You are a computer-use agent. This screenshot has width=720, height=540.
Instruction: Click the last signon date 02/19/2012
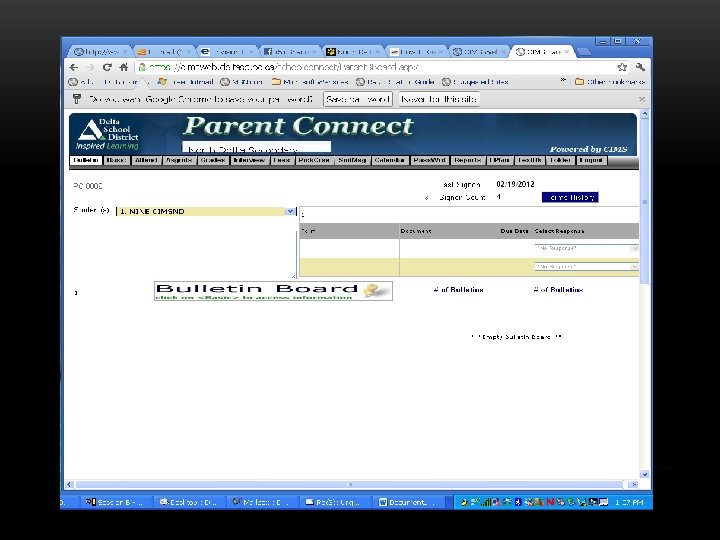coord(515,185)
